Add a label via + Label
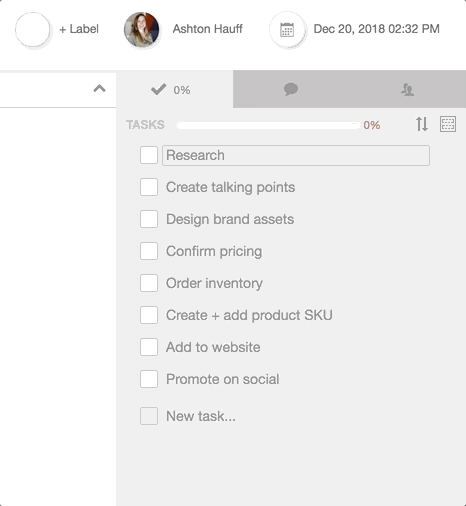 pos(79,29)
